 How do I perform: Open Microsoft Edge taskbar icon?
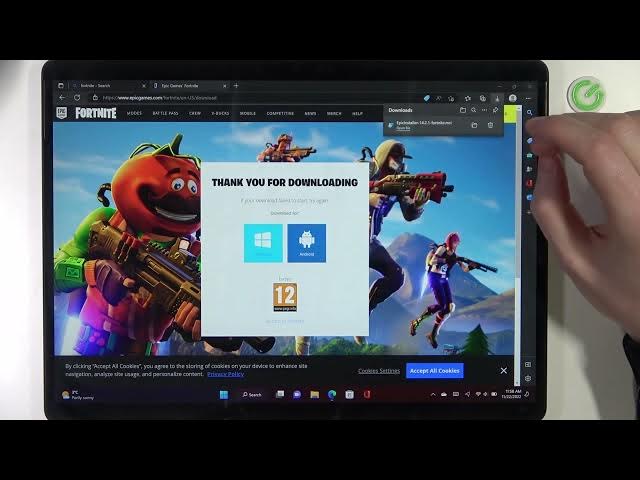(332, 394)
